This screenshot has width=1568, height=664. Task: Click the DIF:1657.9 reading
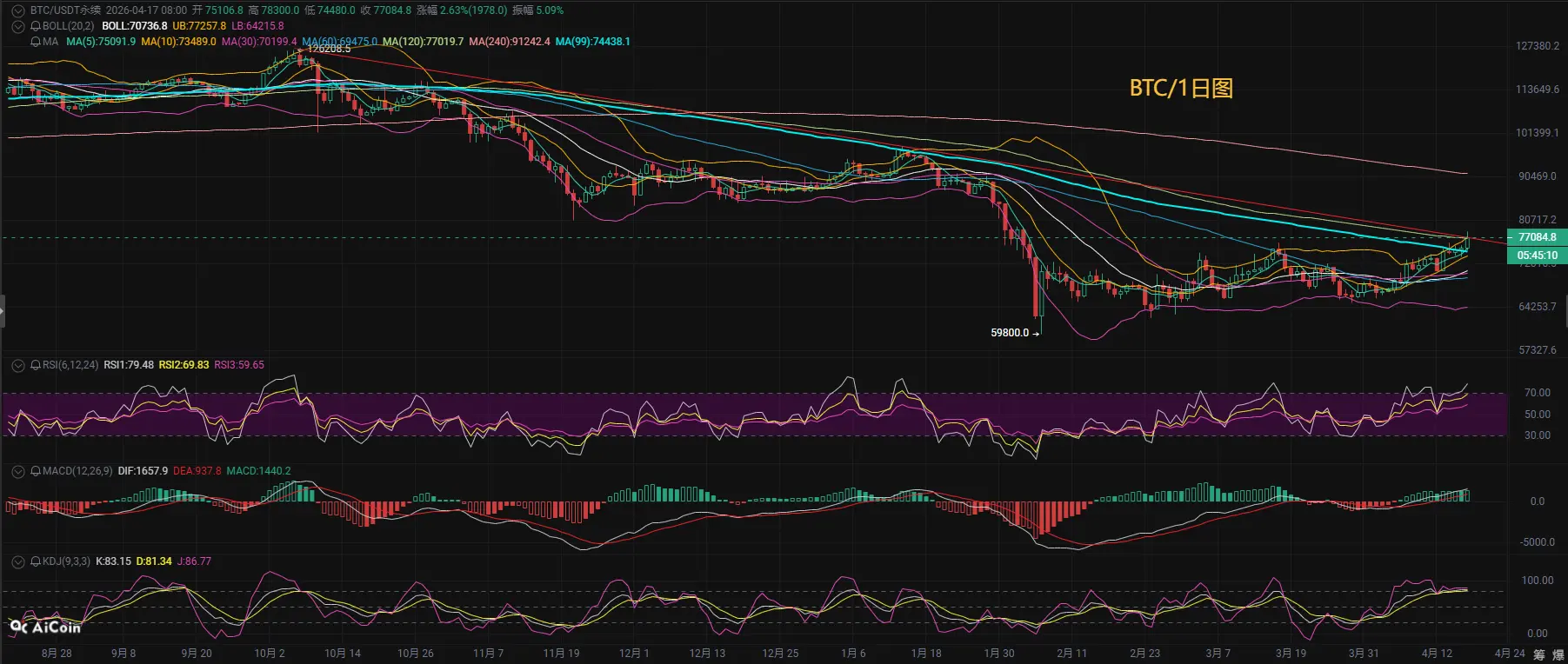pos(143,471)
